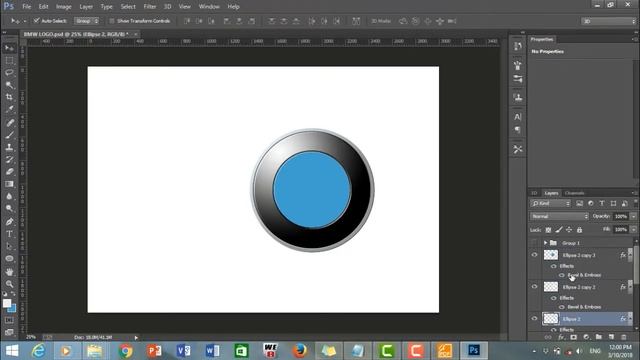640x360 pixels.
Task: Click background blue color swatch
Action: point(13,309)
